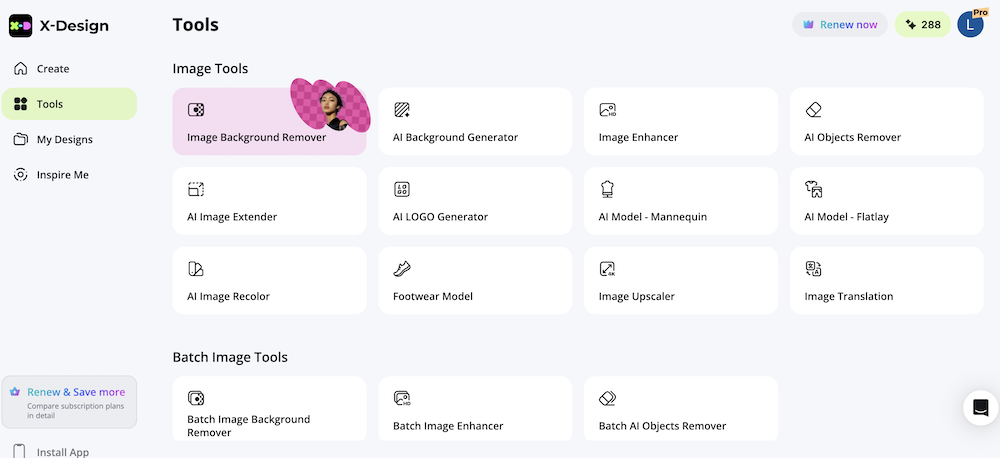The image size is (1000, 458).
Task: Select the Image Upscaler icon
Action: tap(607, 269)
